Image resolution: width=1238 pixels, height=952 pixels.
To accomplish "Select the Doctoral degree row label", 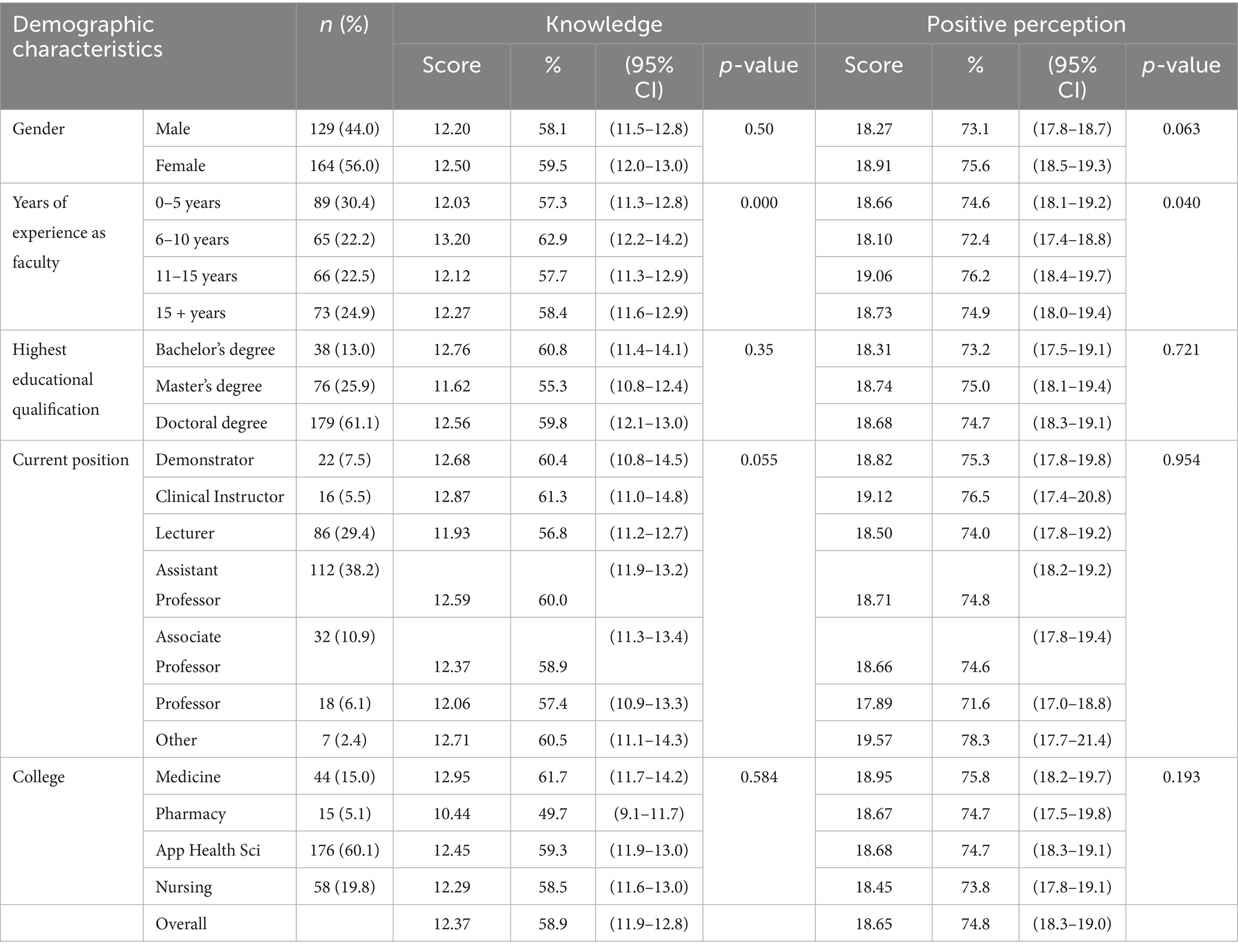I will click(211, 423).
